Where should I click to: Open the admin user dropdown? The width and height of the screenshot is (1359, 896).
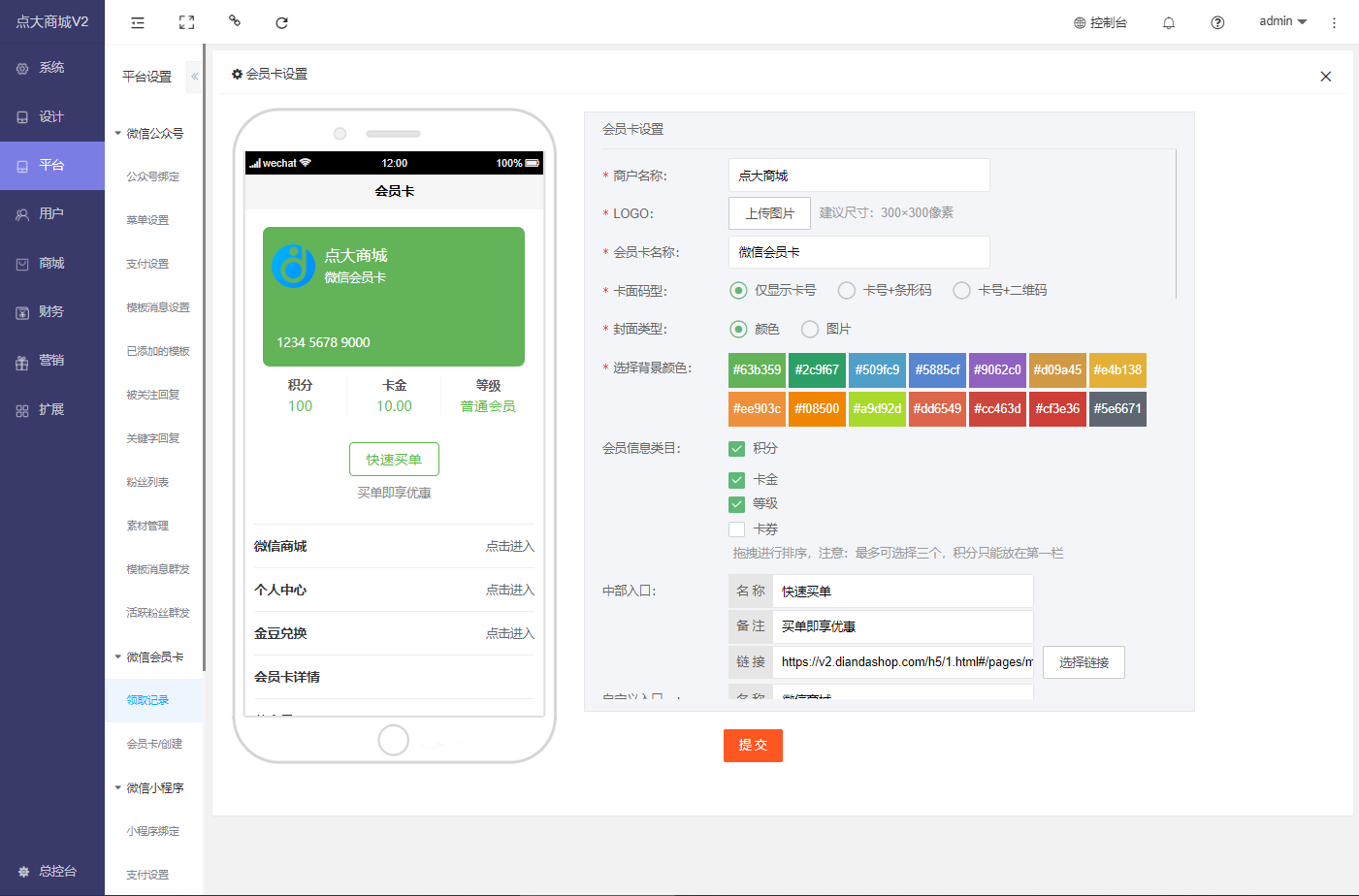coord(1282,21)
